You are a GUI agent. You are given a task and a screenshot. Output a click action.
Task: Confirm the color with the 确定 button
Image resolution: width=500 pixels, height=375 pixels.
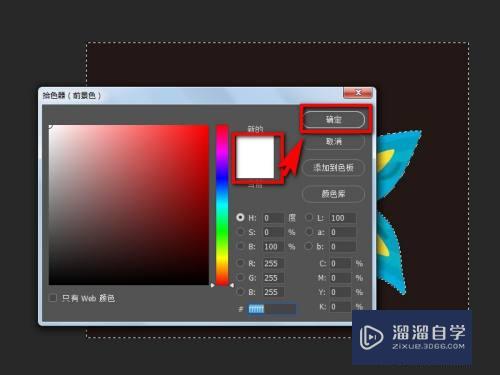pos(334,120)
